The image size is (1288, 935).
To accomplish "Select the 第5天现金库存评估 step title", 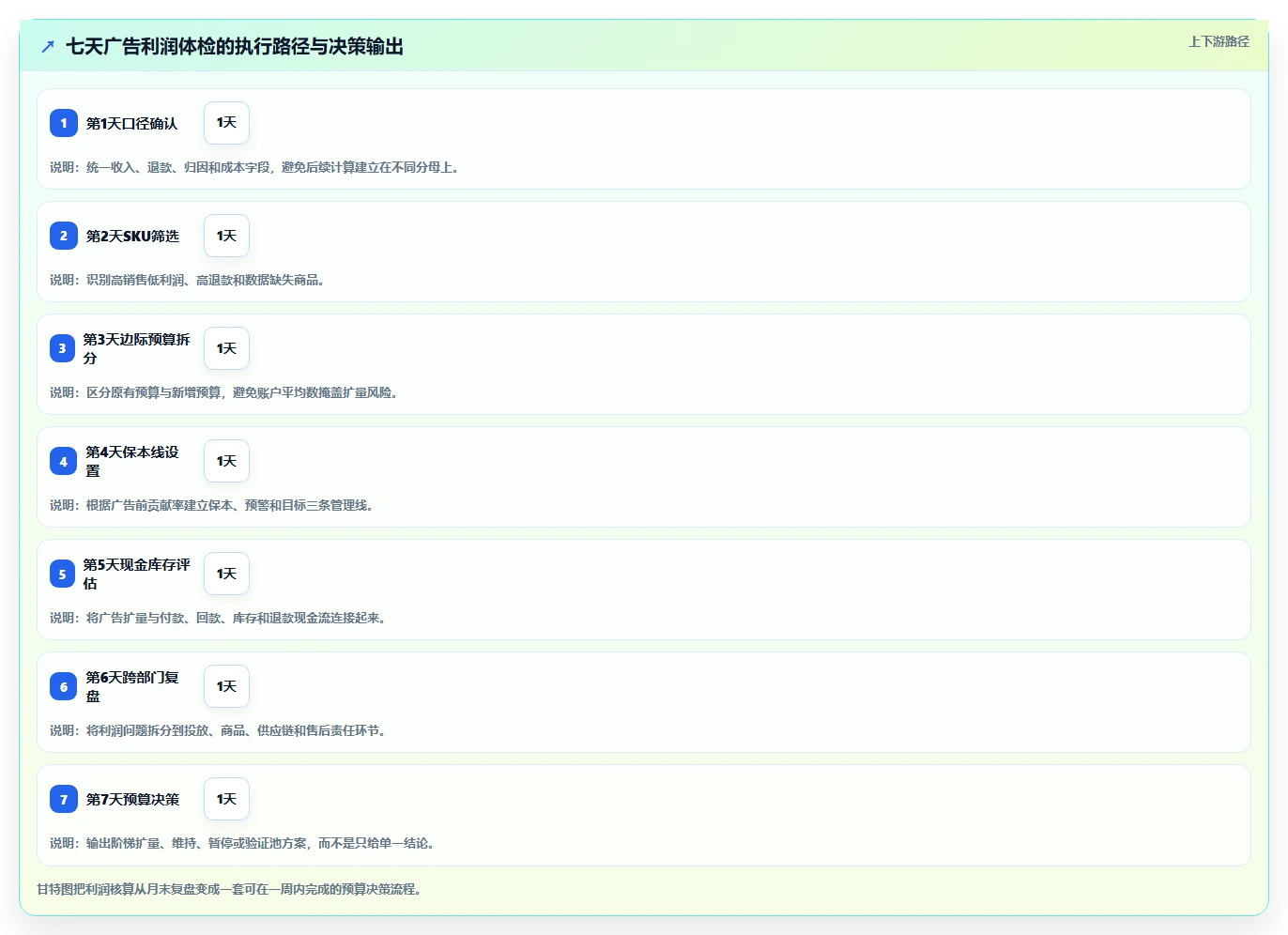I will (136, 574).
